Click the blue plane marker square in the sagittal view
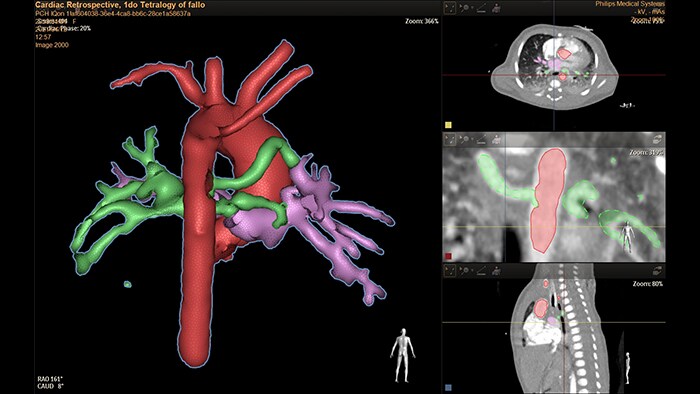The width and height of the screenshot is (700, 394). 448,388
